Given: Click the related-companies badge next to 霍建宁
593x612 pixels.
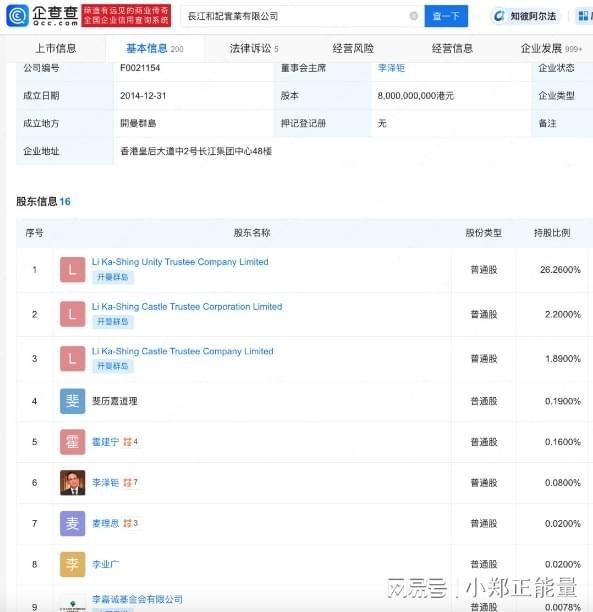Looking at the screenshot, I should click(x=130, y=442).
